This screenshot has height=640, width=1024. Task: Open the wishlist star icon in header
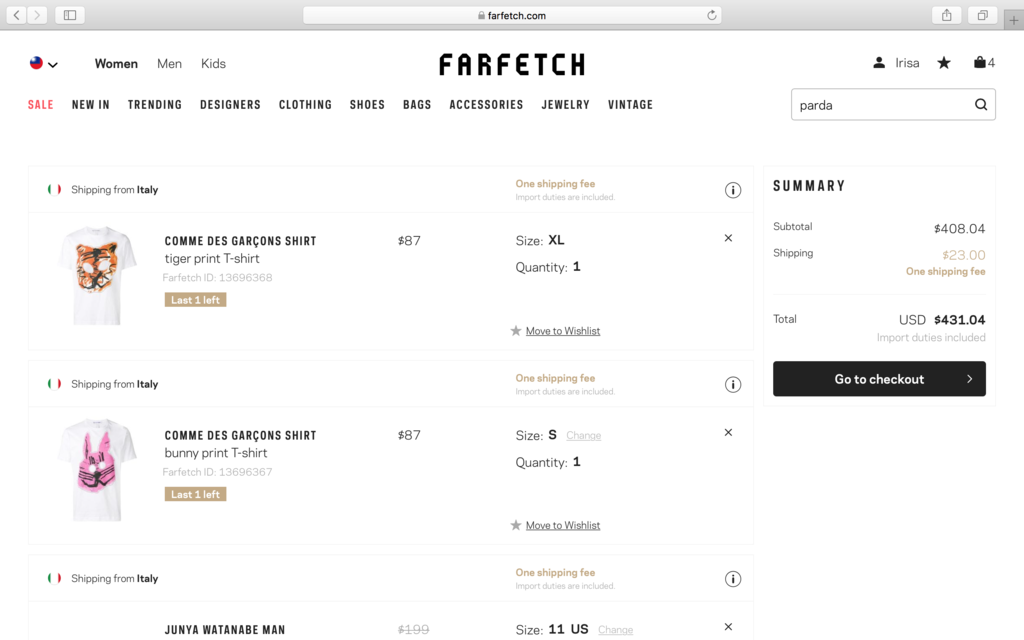click(944, 63)
